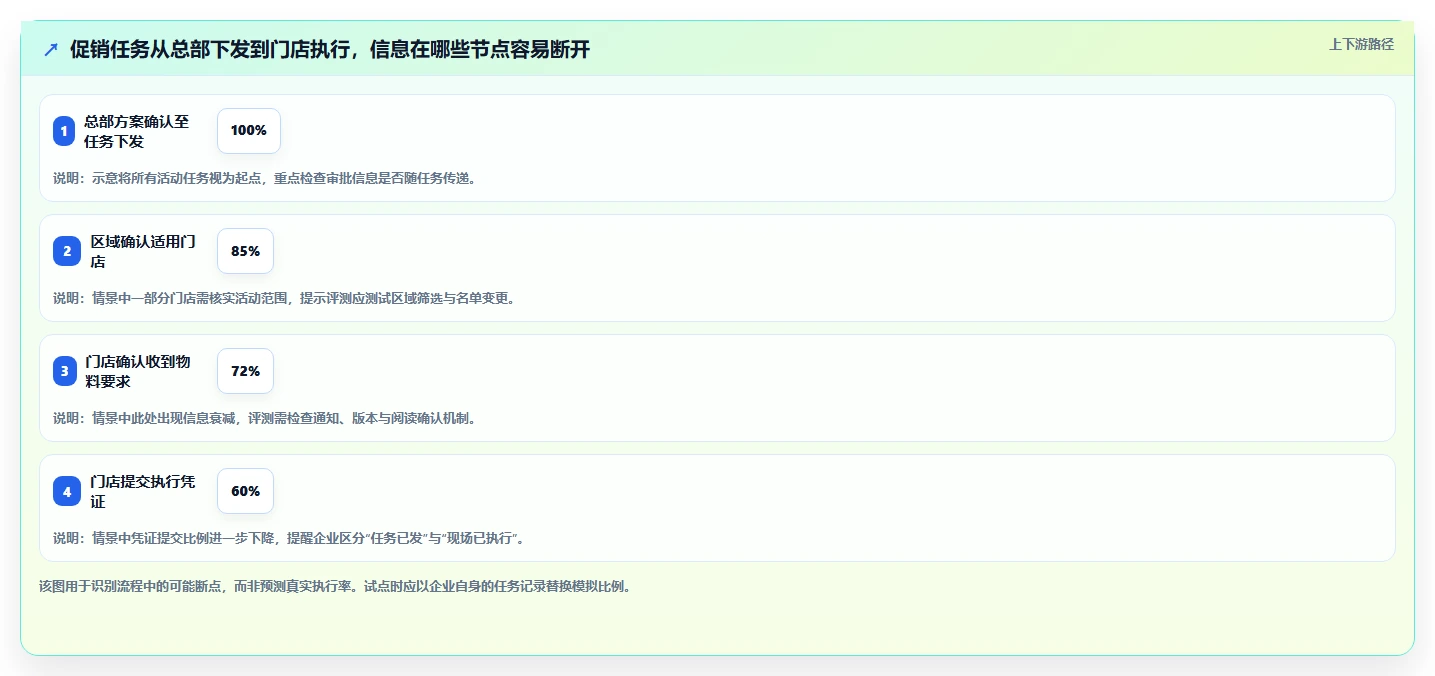Click the step 4 number badge

point(67,491)
